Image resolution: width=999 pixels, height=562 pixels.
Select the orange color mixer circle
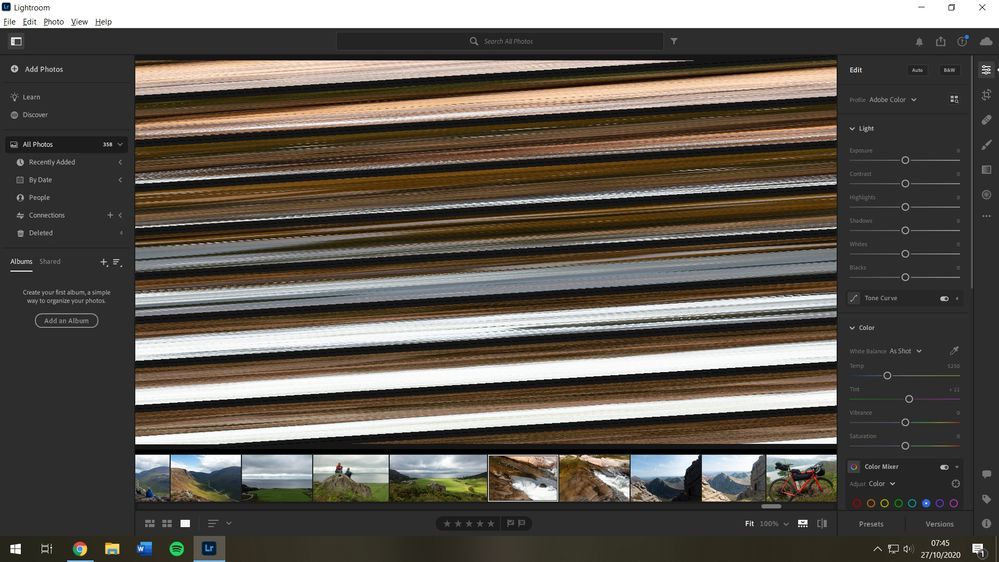pos(870,503)
